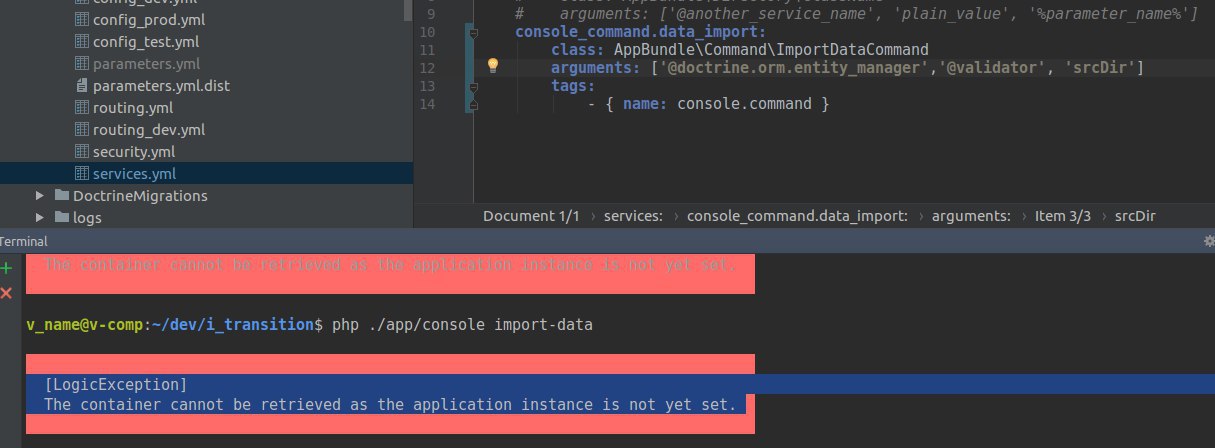Close the terminal session with red X
The width and height of the screenshot is (1215, 448).
(6, 292)
